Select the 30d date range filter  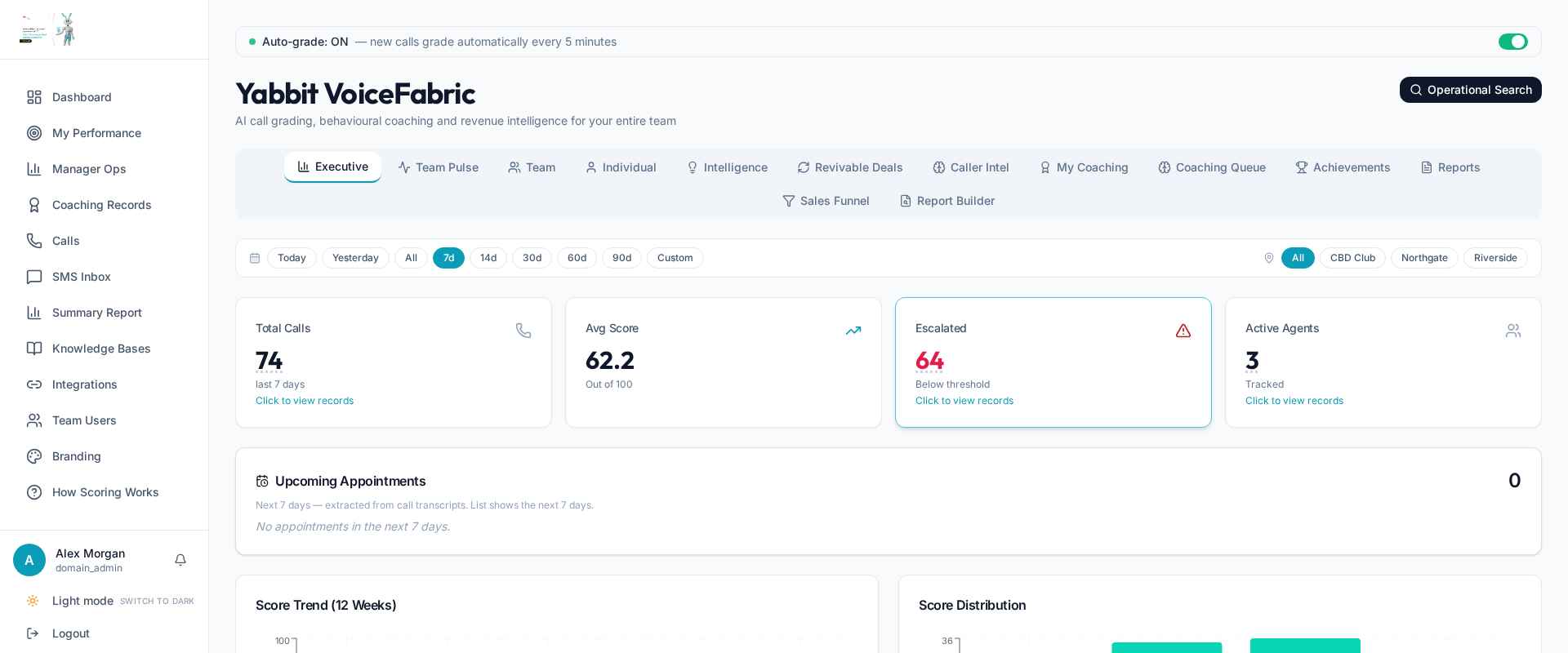(532, 258)
